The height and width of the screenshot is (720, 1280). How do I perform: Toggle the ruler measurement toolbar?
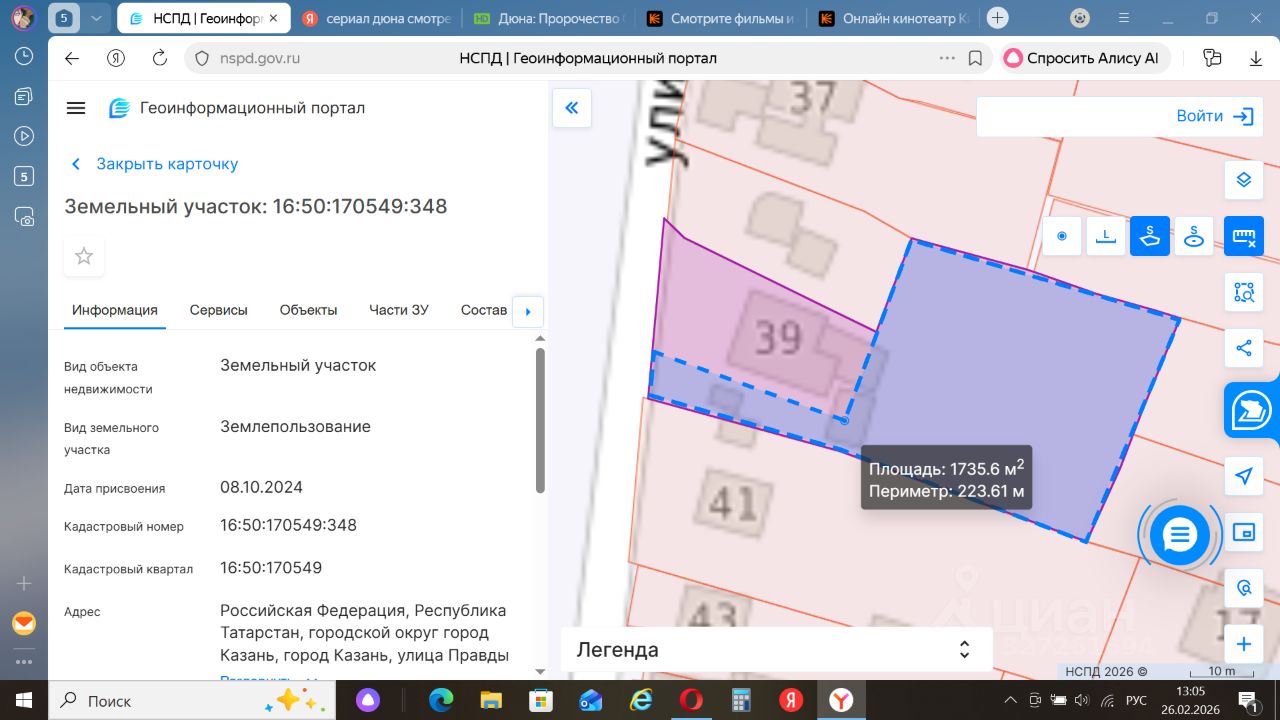[x=1244, y=237]
